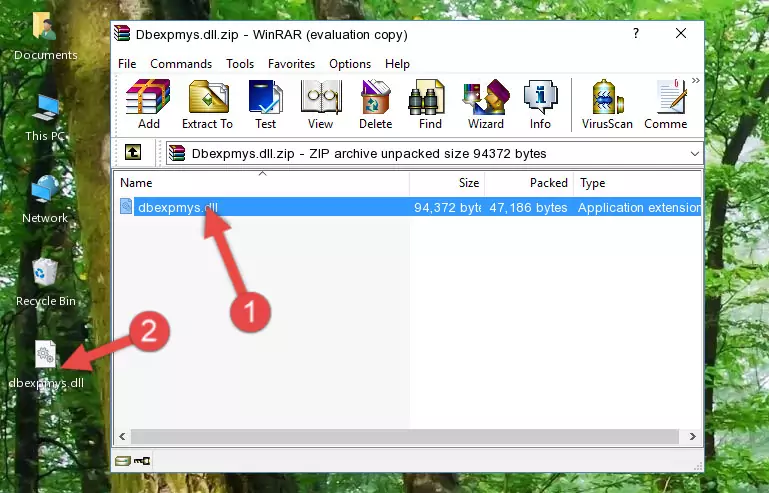Click the 47,186 bytes packed value
The height and width of the screenshot is (493, 769).
pos(528,208)
